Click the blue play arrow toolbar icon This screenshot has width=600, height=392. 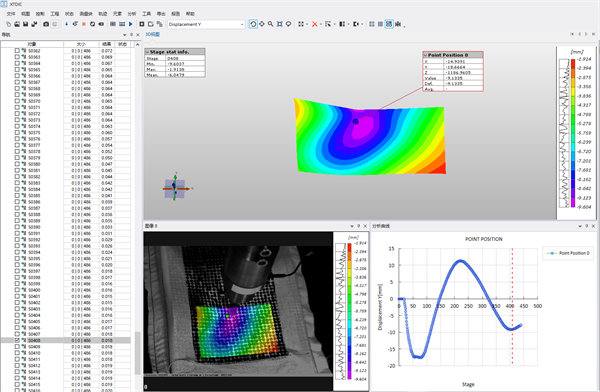131,24
